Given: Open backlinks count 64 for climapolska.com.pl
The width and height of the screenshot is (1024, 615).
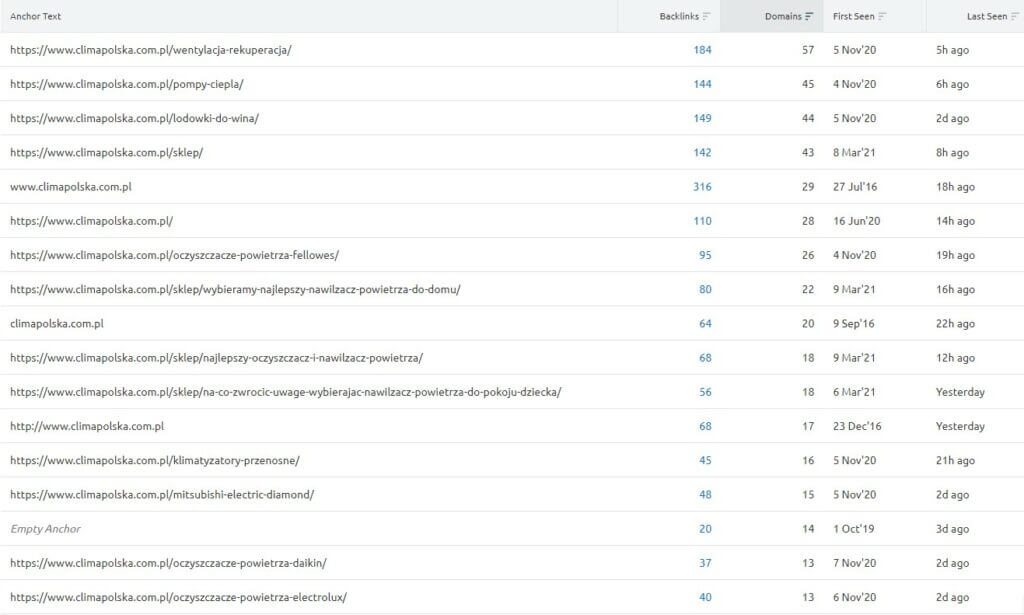Looking at the screenshot, I should [705, 323].
